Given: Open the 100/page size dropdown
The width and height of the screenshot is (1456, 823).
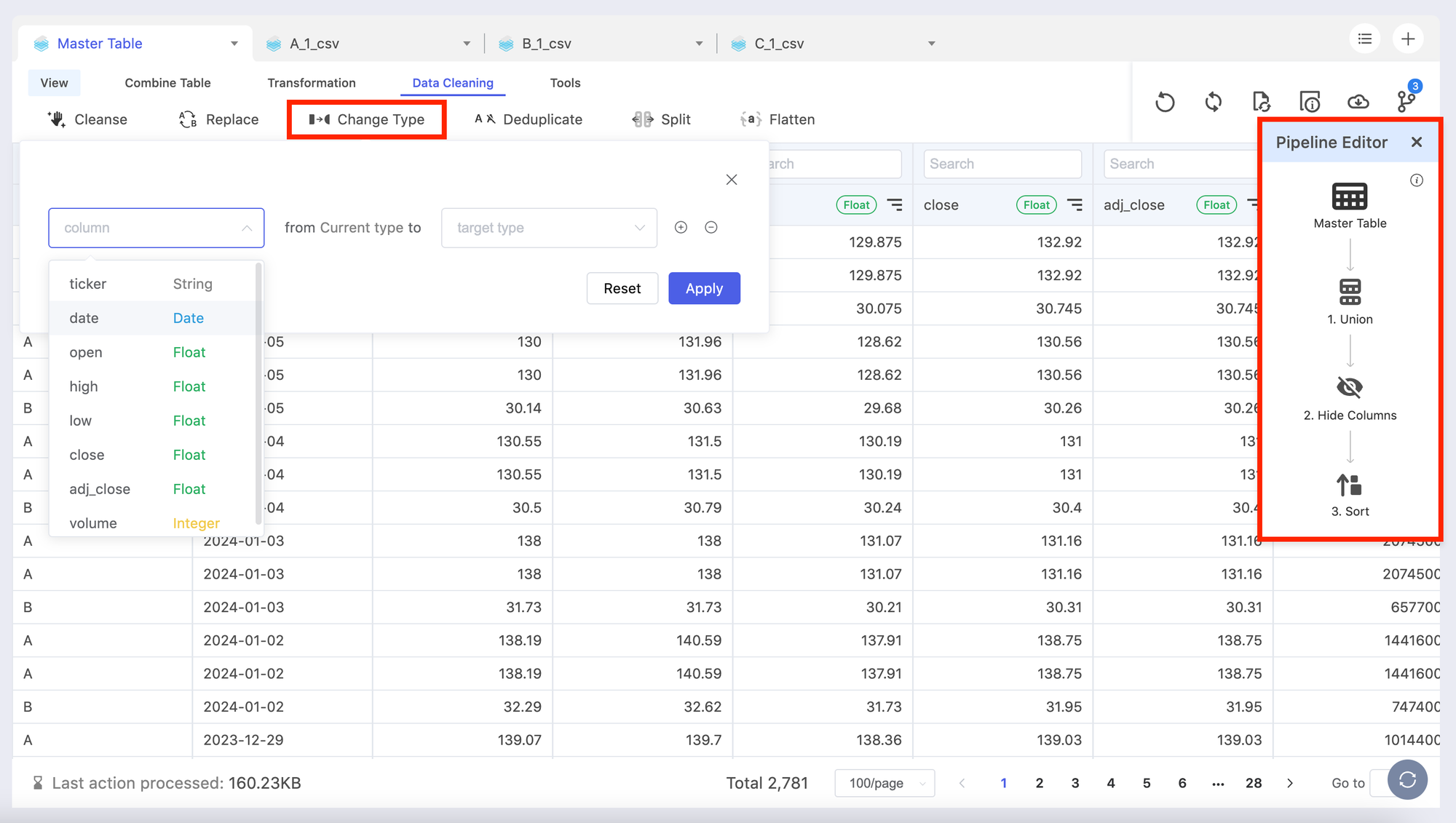Looking at the screenshot, I should (885, 783).
